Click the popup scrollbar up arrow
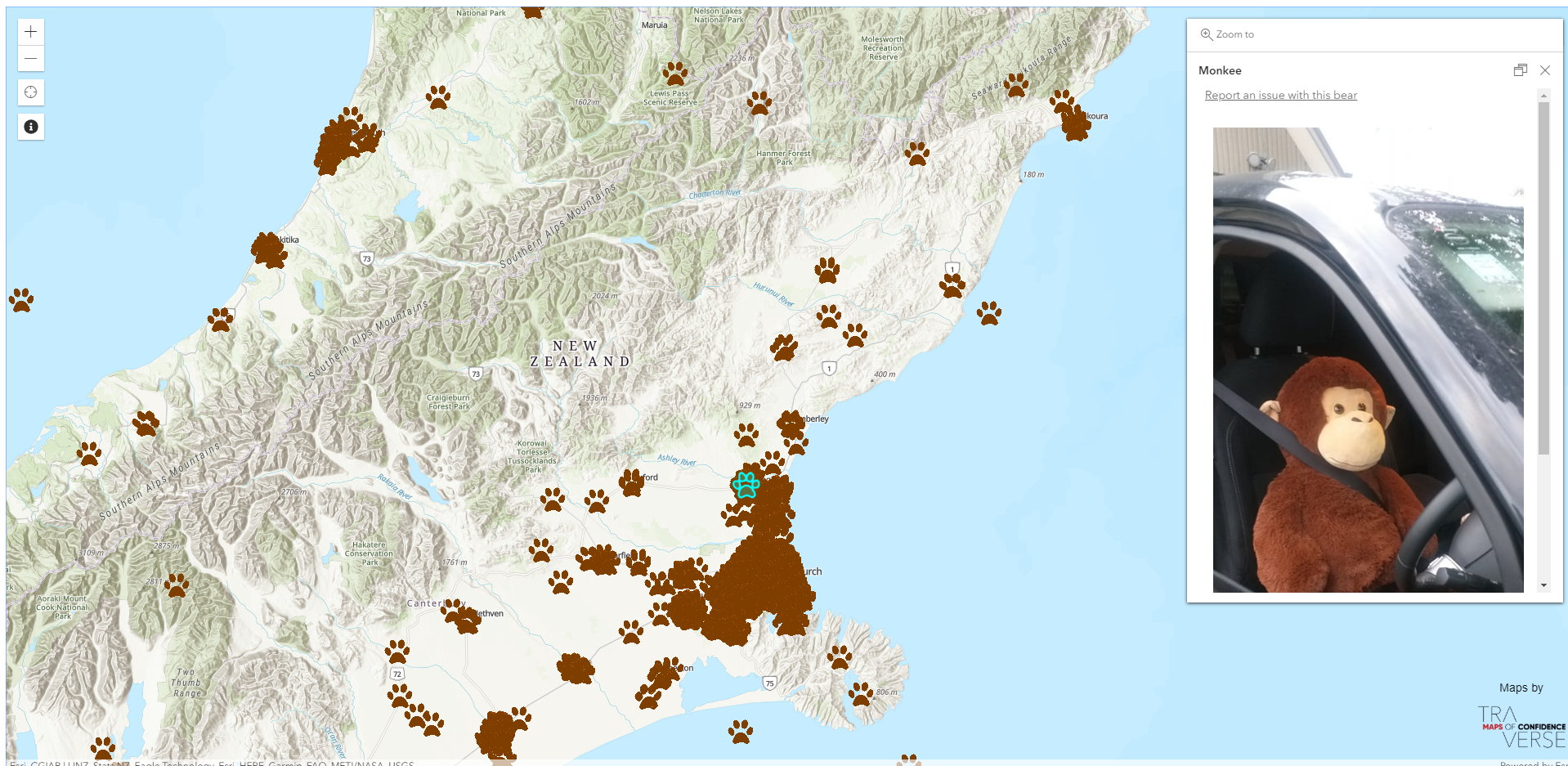 (x=1543, y=96)
